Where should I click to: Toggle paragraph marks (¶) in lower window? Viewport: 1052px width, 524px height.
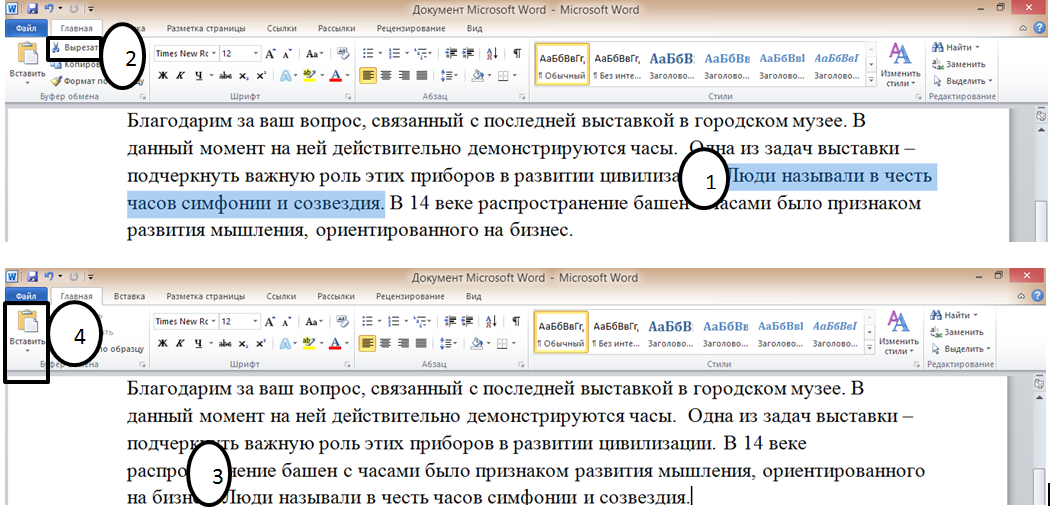click(x=517, y=321)
